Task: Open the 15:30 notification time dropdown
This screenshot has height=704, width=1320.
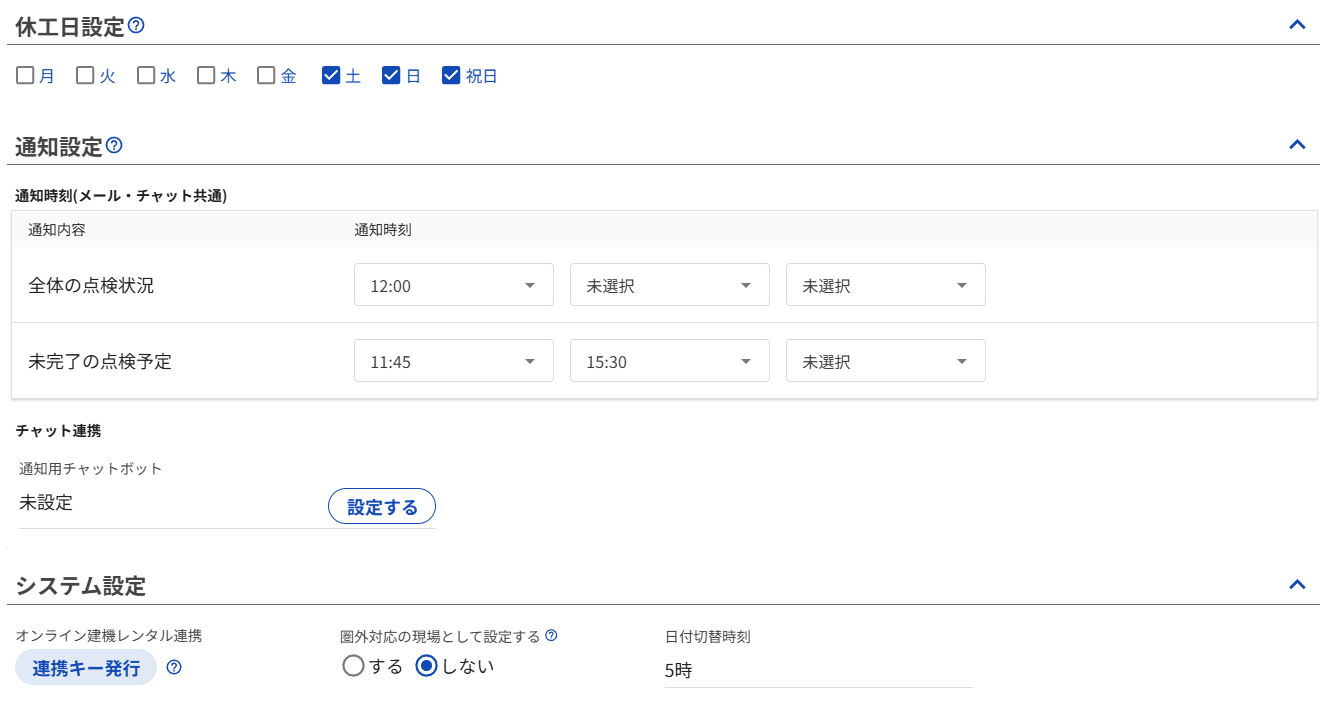Action: coord(669,361)
